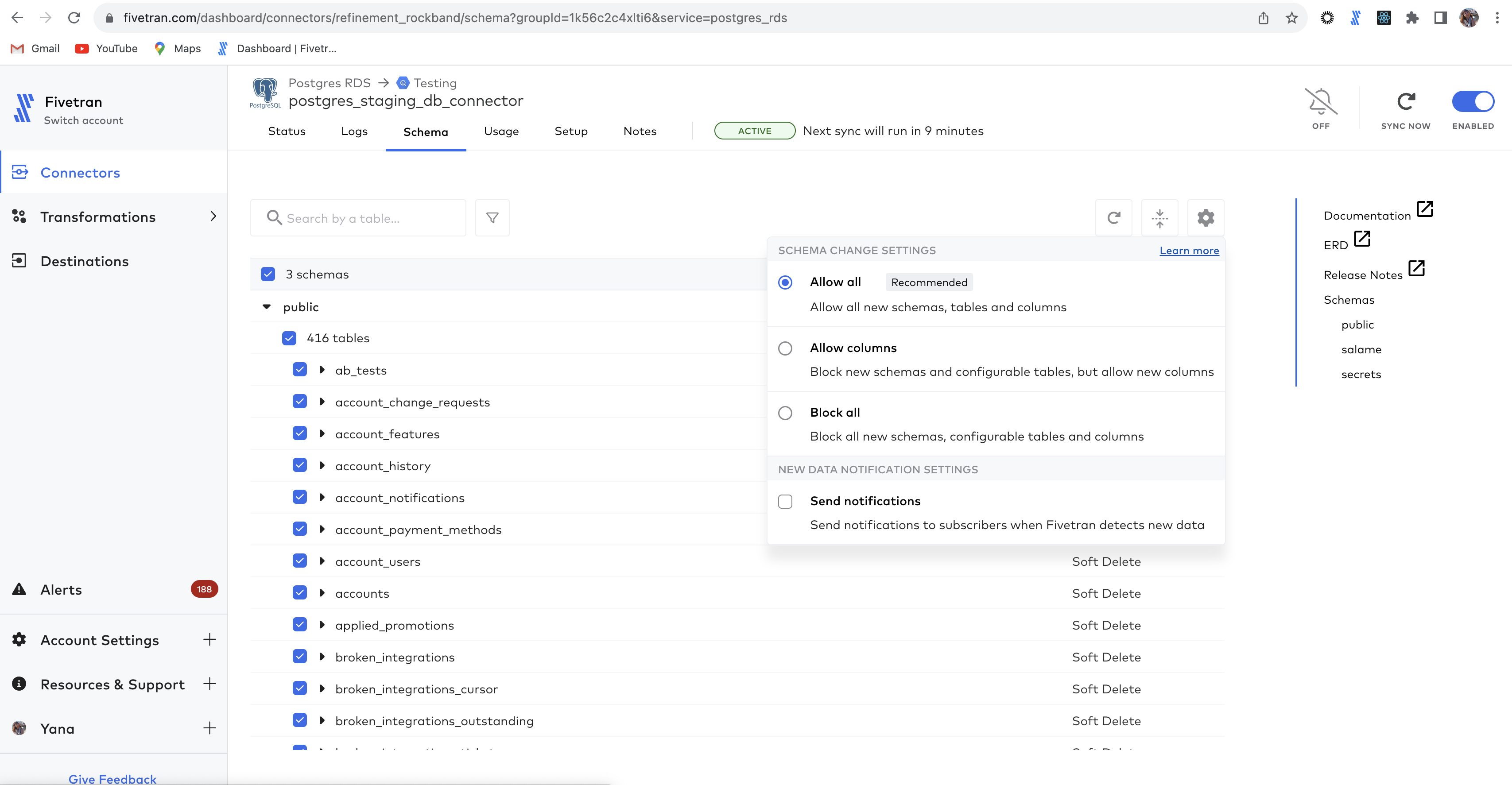
Task: Select the Allow all radio option
Action: click(785, 282)
